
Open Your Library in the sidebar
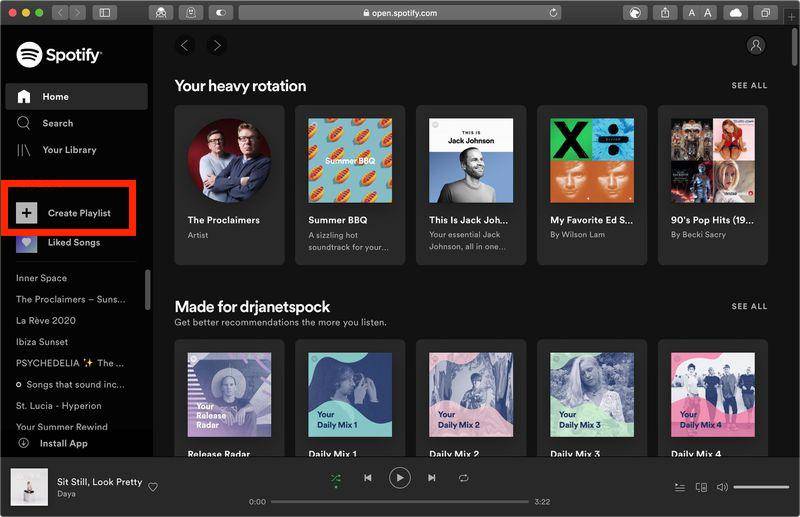(x=69, y=150)
